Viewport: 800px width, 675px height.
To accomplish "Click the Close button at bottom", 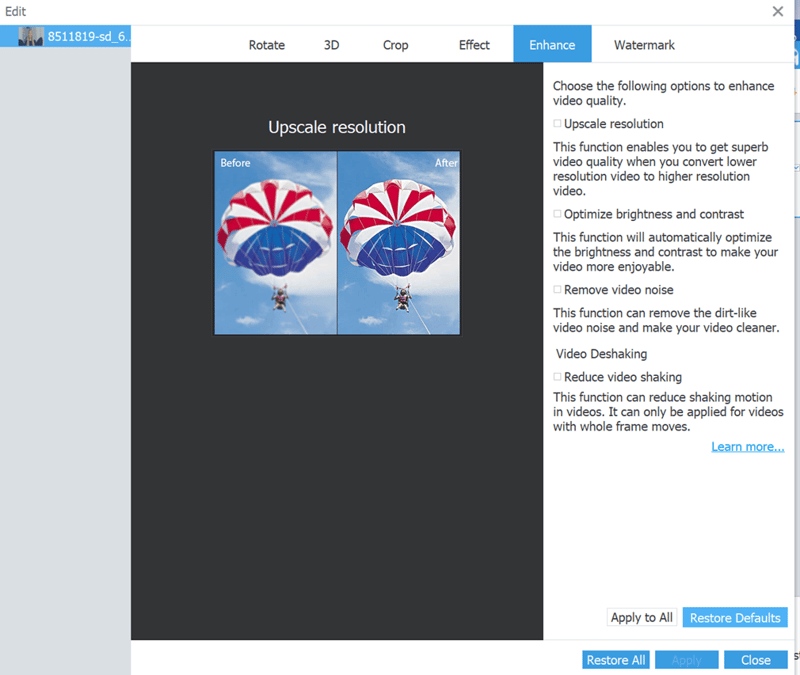I will coord(755,660).
